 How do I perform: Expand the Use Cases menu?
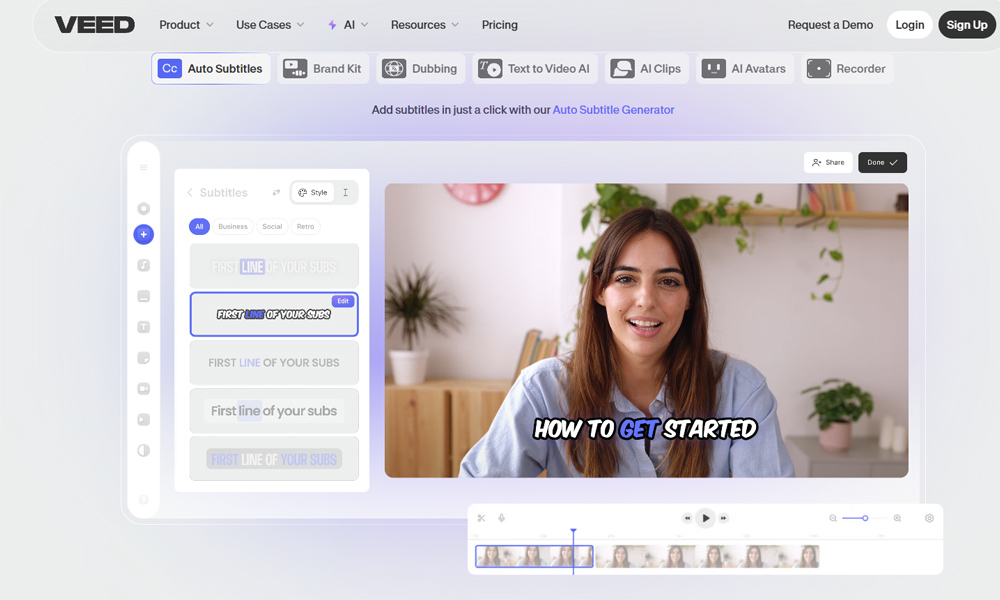270,25
